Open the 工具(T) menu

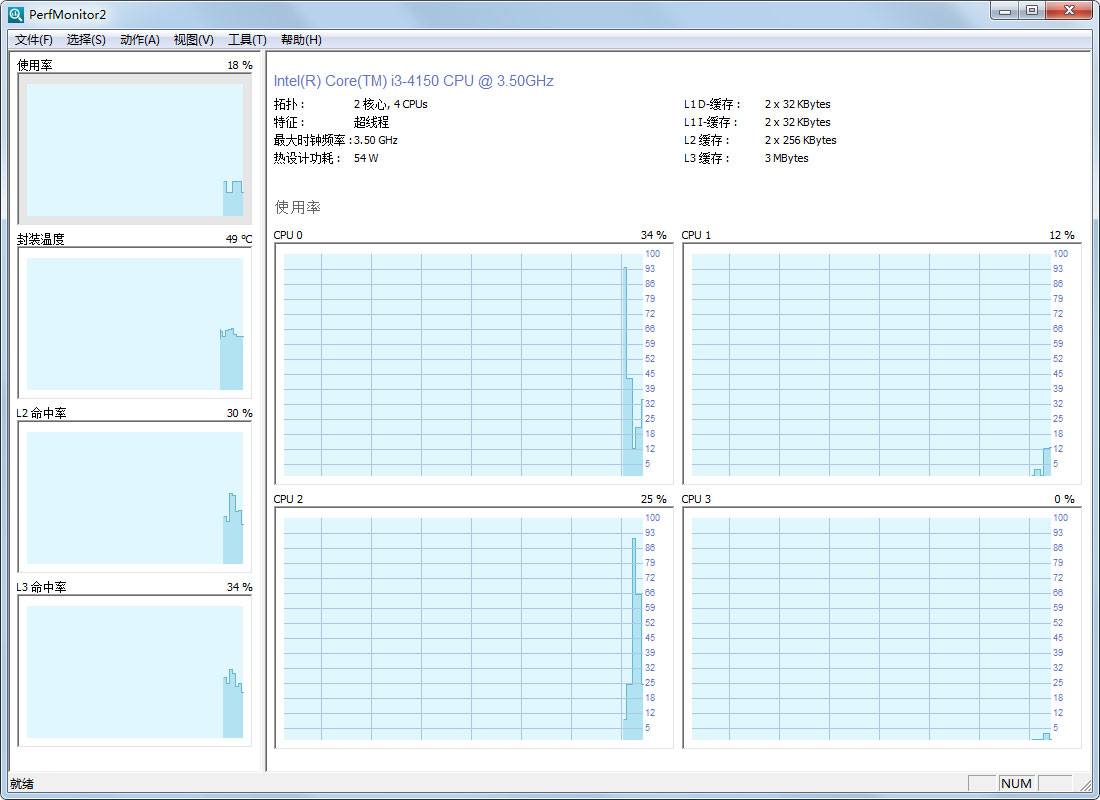pos(247,40)
